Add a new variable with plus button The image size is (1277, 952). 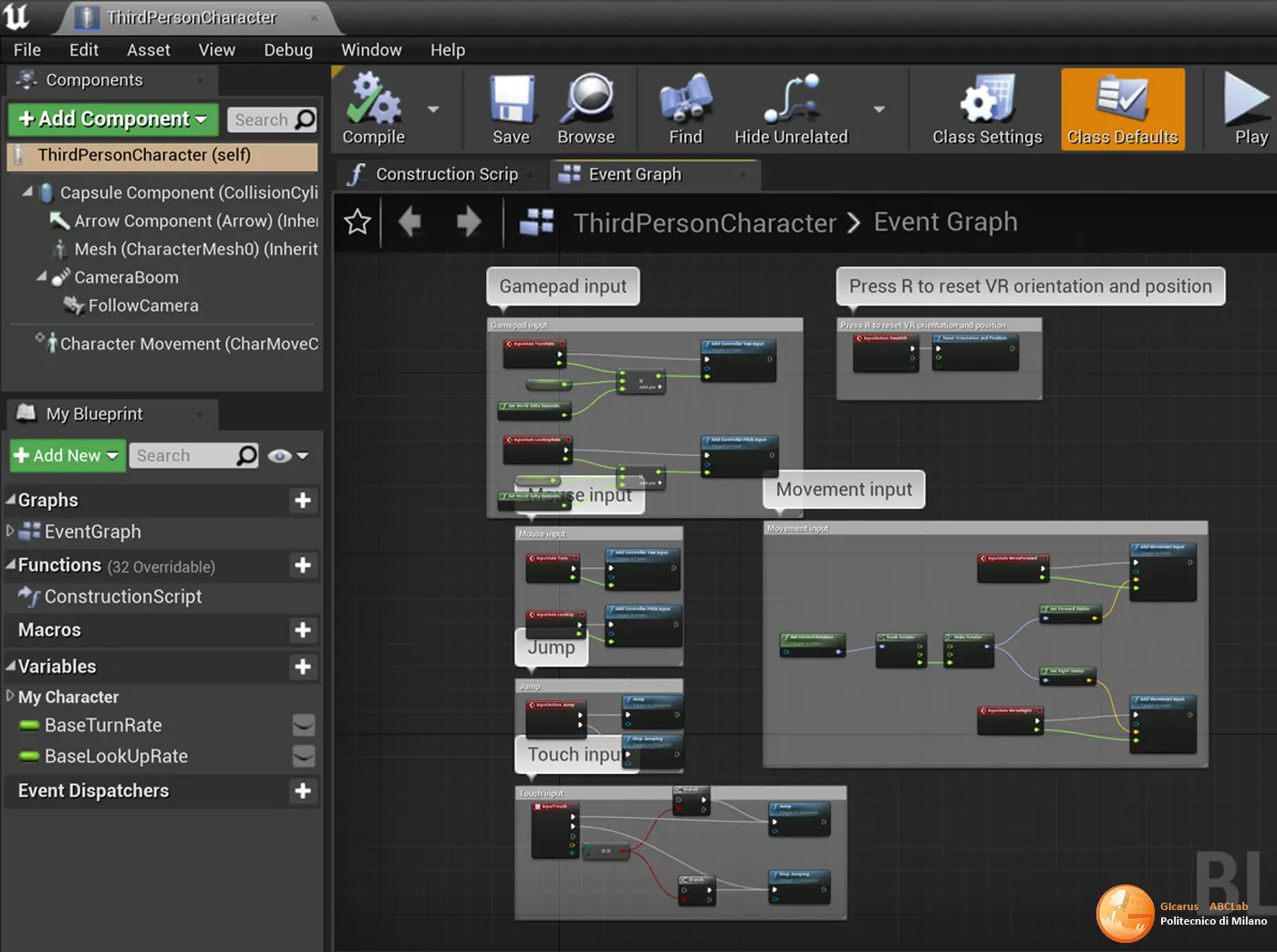[303, 667]
